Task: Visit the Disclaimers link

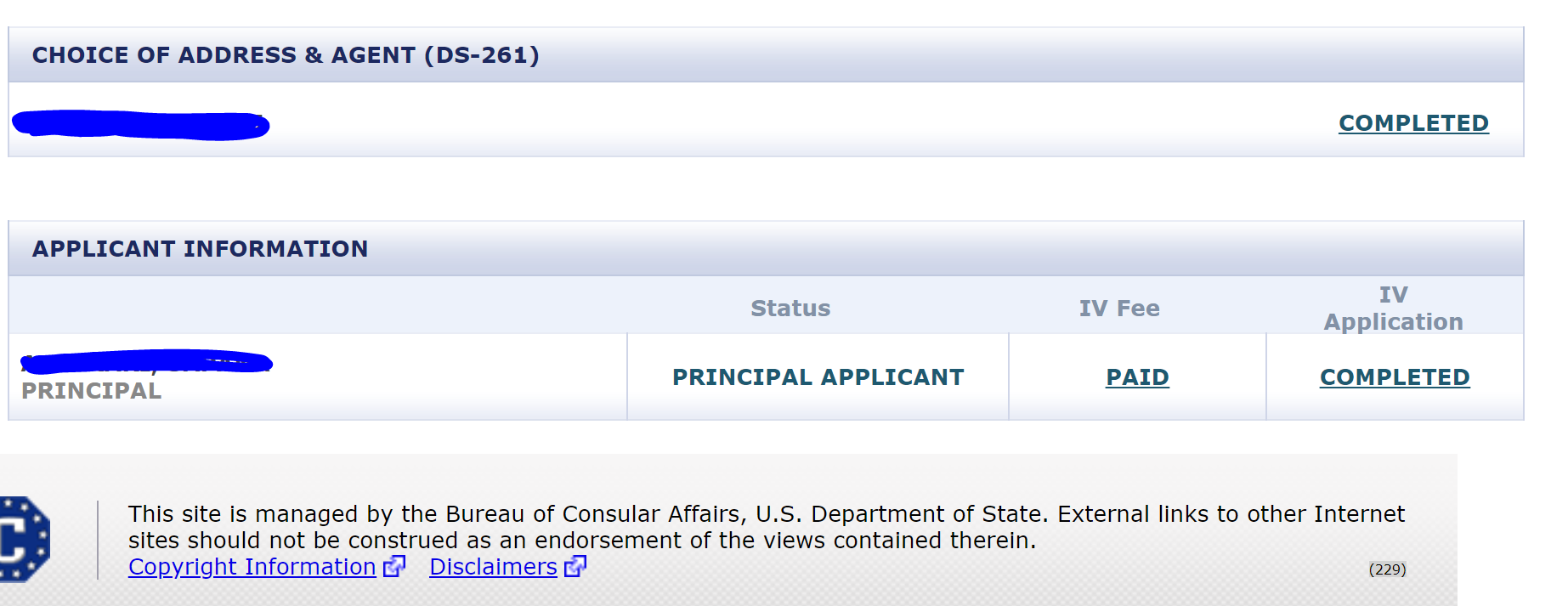Action: 493,567
